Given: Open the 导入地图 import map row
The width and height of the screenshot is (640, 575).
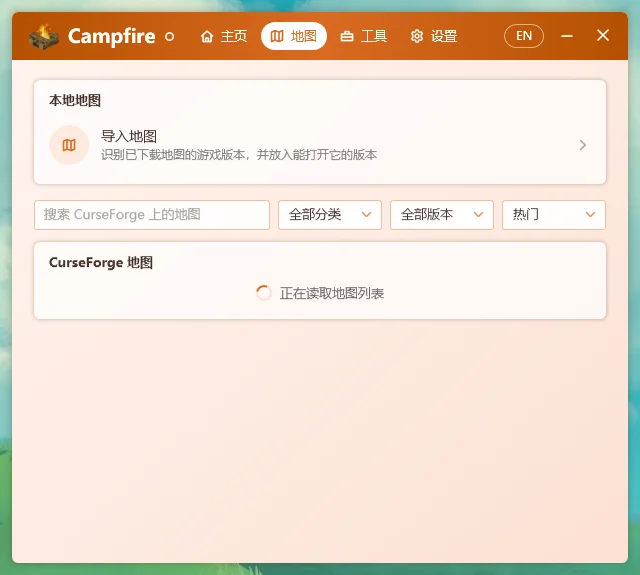Looking at the screenshot, I should coord(320,145).
